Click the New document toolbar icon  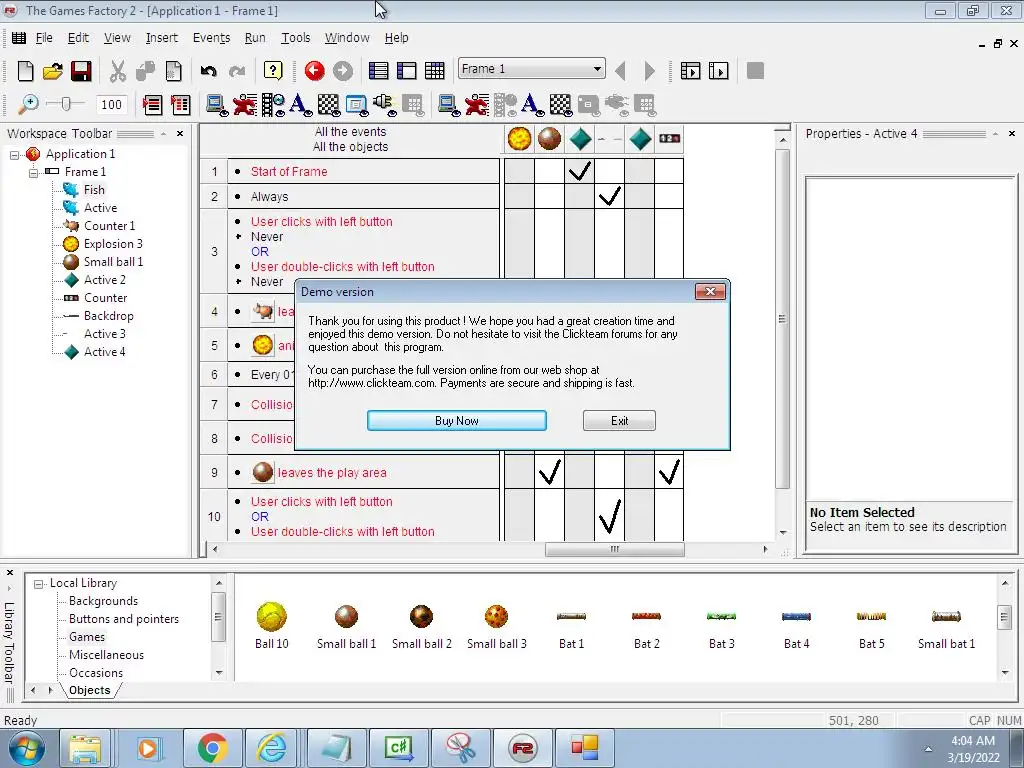25,71
